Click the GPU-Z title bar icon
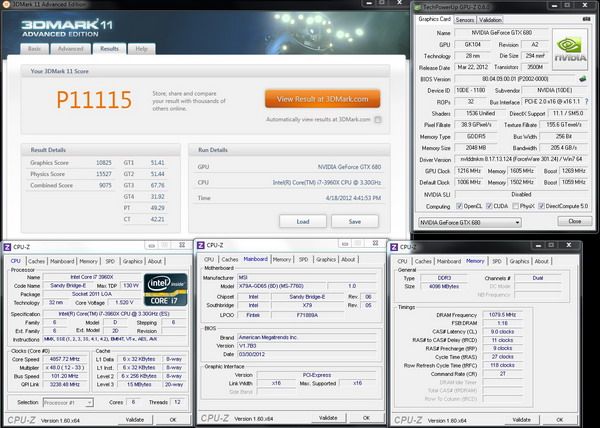600x428 pixels. pyautogui.click(x=417, y=7)
